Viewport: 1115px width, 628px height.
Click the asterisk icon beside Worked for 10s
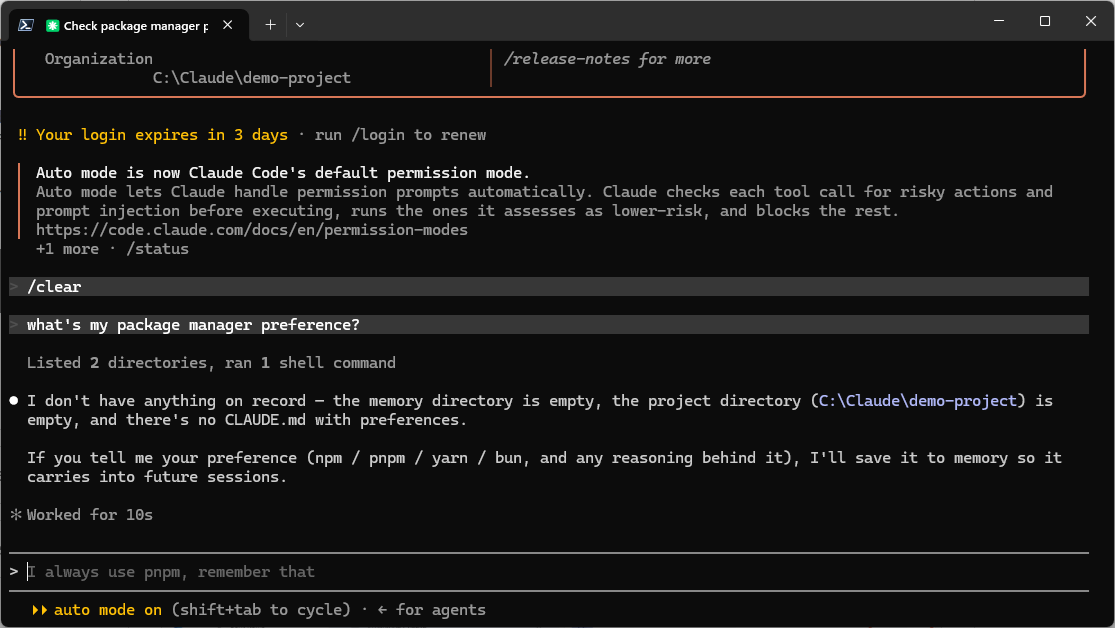point(16,514)
